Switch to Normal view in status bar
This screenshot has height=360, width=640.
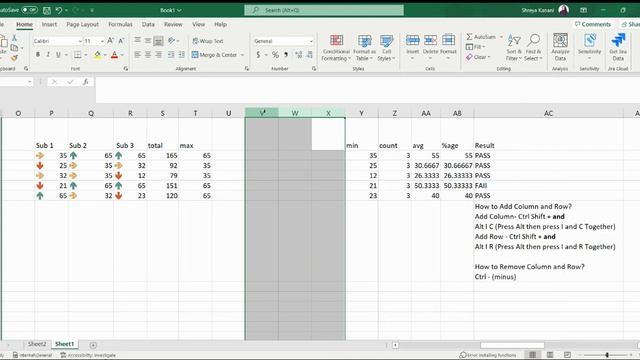point(533,355)
